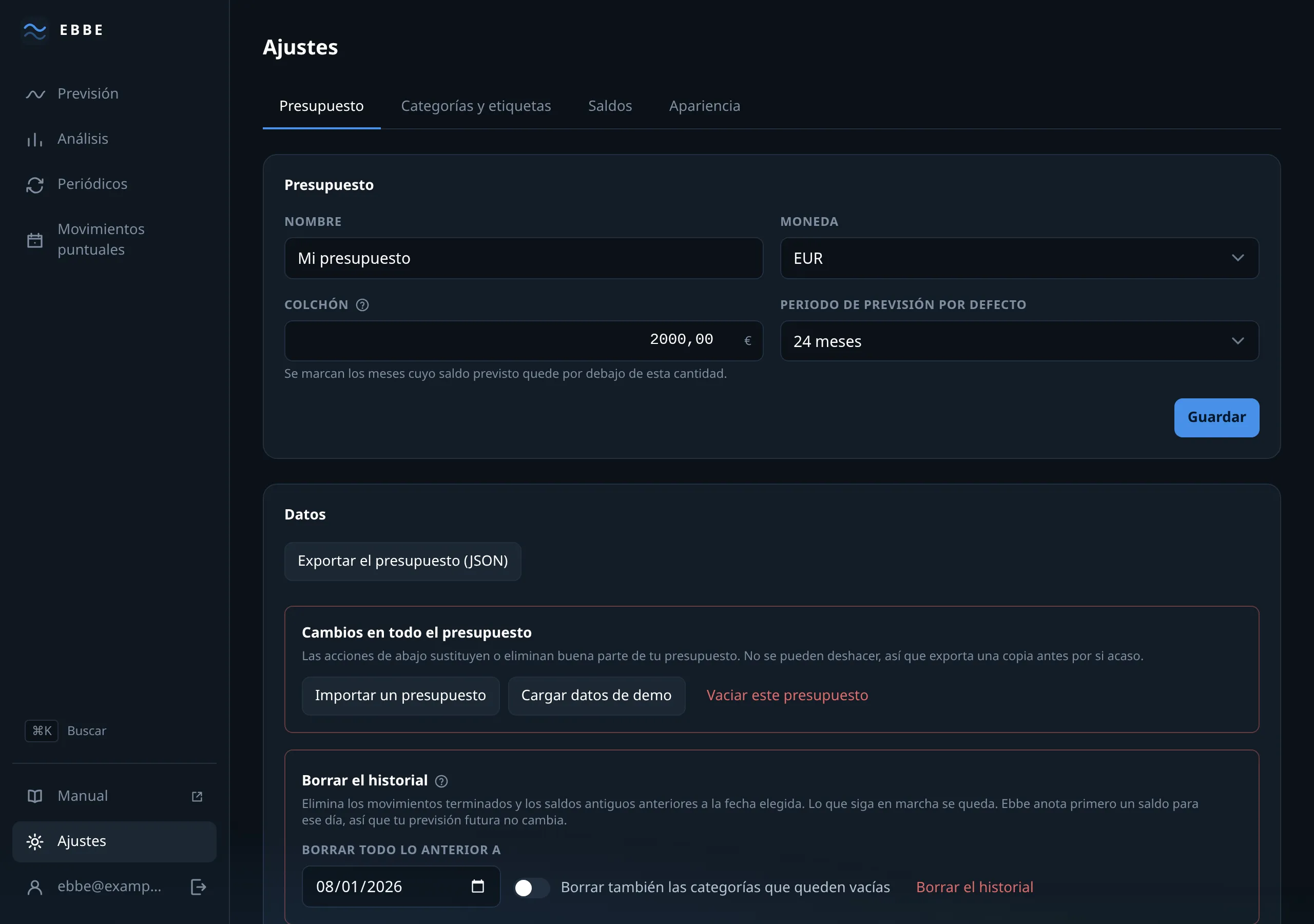Click the ebbe@examp... account email
1314x924 pixels.
coord(109,886)
